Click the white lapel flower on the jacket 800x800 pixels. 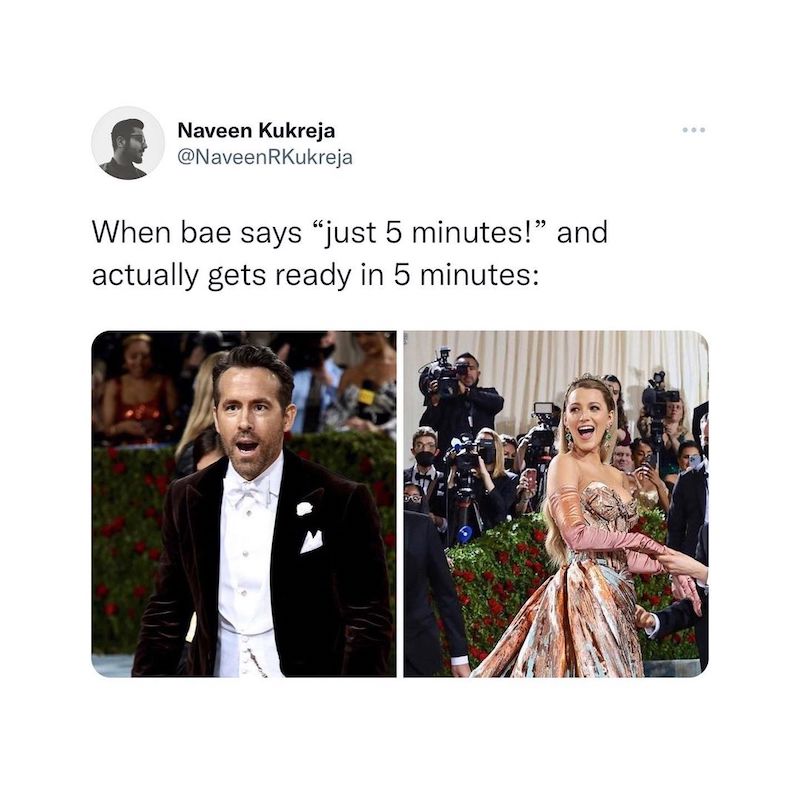tap(304, 508)
